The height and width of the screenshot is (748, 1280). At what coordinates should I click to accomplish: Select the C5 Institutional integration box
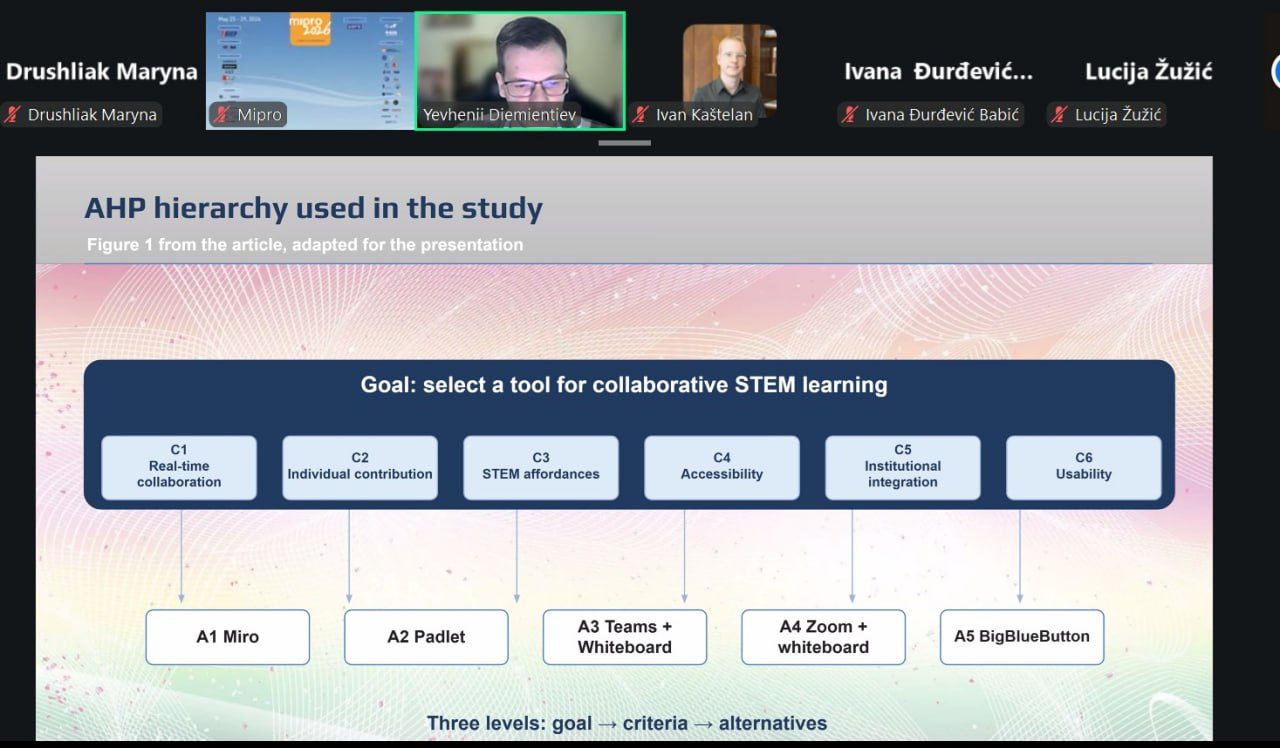(903, 467)
